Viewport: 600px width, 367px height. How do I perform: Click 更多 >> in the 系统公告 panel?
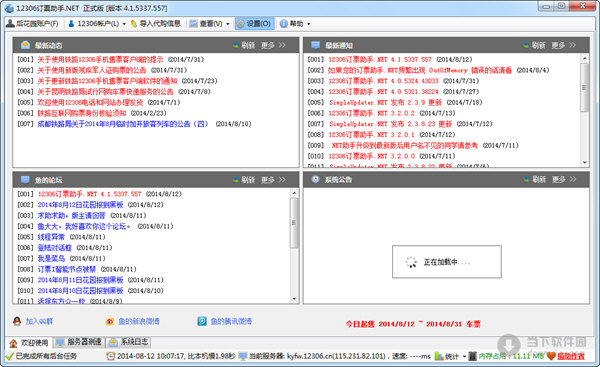point(564,179)
